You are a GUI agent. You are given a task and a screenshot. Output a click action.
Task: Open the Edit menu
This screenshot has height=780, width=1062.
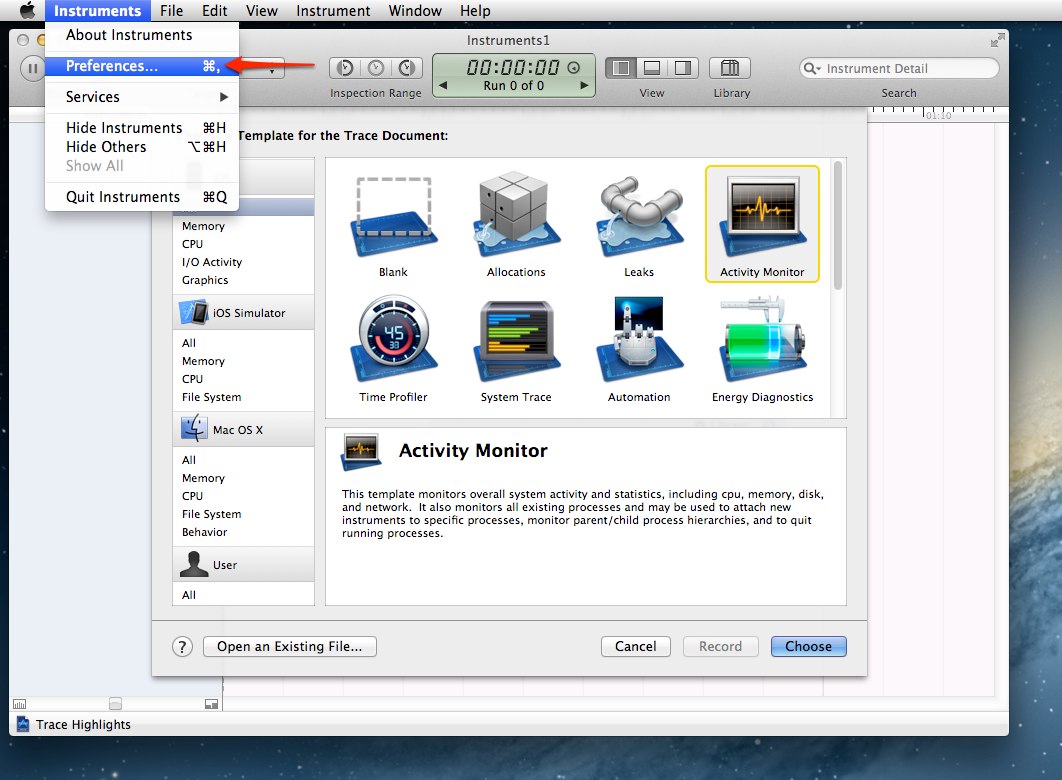coord(214,11)
